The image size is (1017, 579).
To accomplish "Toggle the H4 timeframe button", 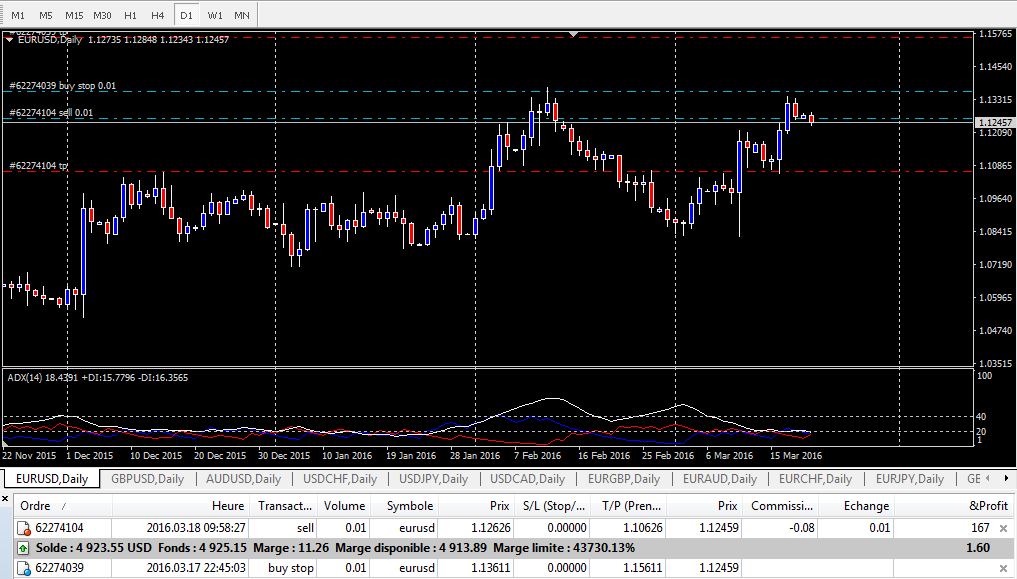I will tap(157, 16).
